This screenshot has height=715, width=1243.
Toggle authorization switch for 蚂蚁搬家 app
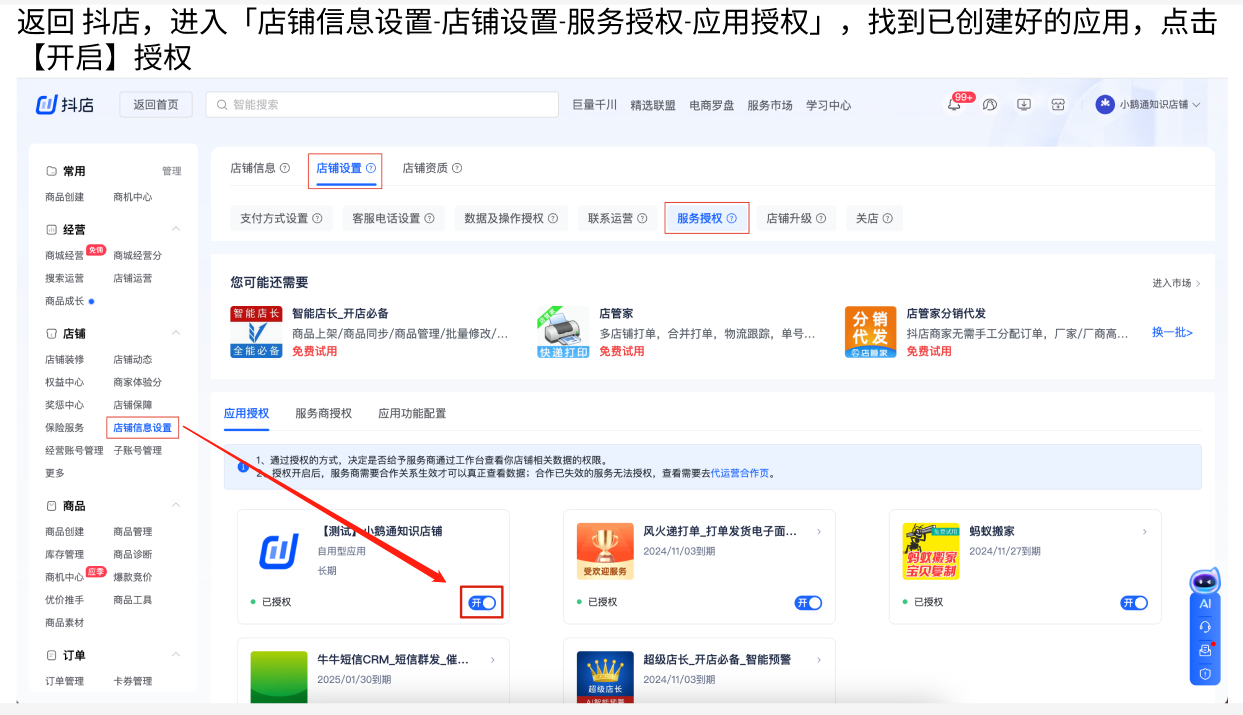click(x=1134, y=602)
